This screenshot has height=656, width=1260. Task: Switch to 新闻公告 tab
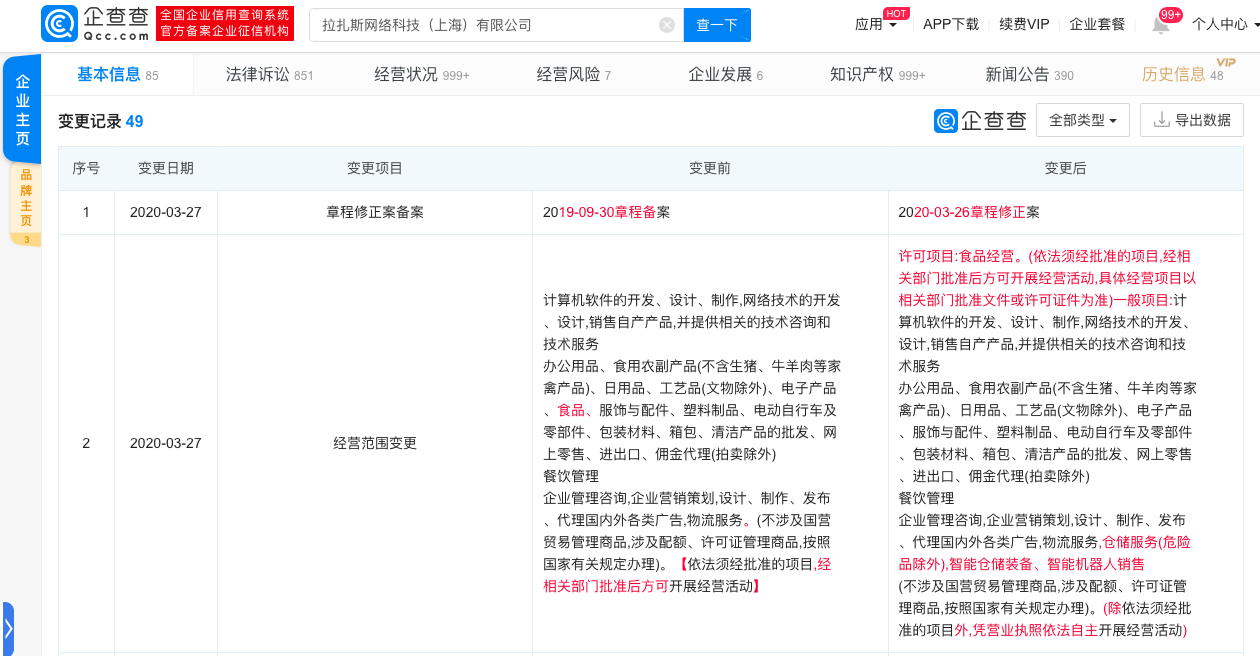[x=1029, y=74]
